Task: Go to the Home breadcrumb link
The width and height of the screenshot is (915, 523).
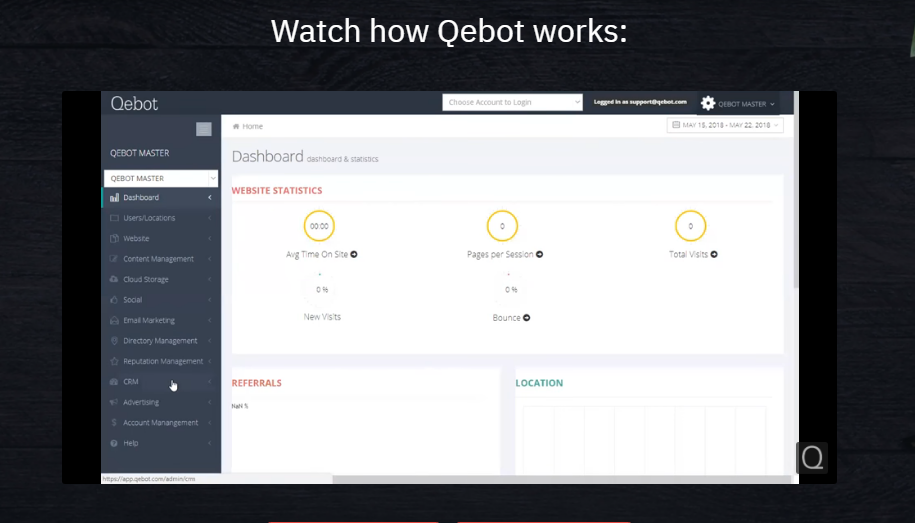Action: coord(251,127)
